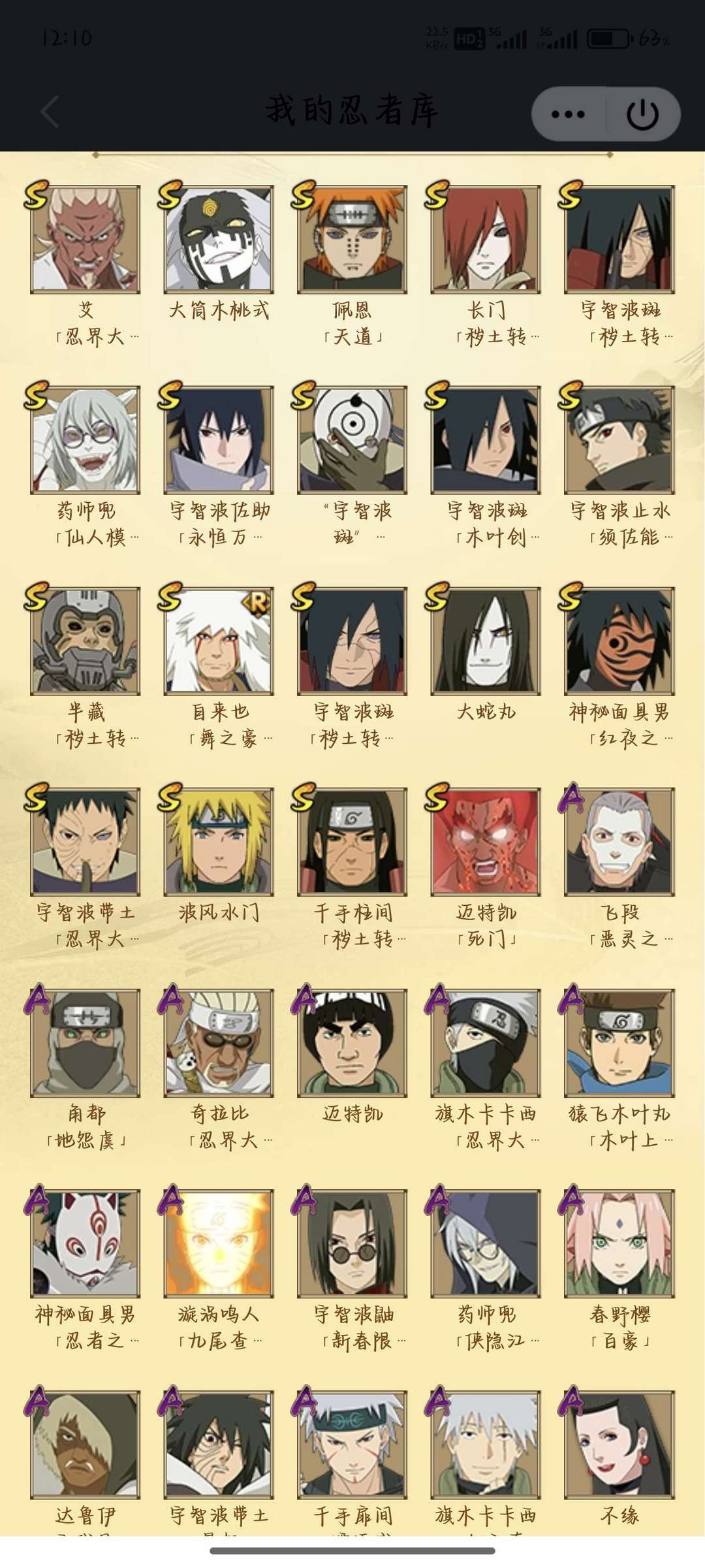This screenshot has height=1568, width=705.
Task: Tap the power close icon
Action: (x=642, y=114)
